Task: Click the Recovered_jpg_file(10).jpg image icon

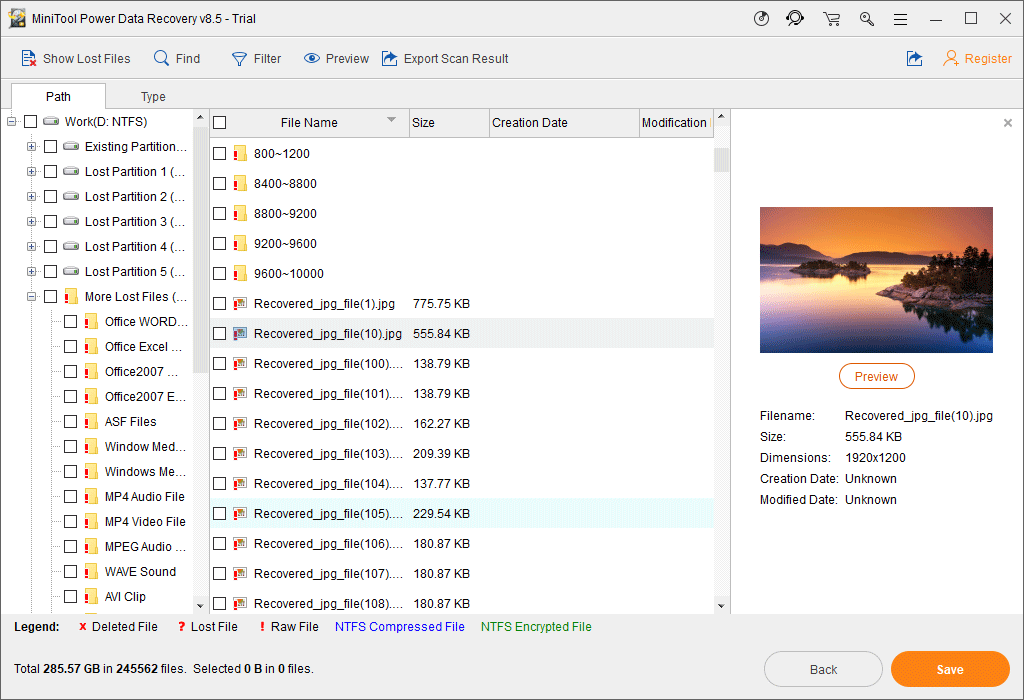Action: point(240,334)
